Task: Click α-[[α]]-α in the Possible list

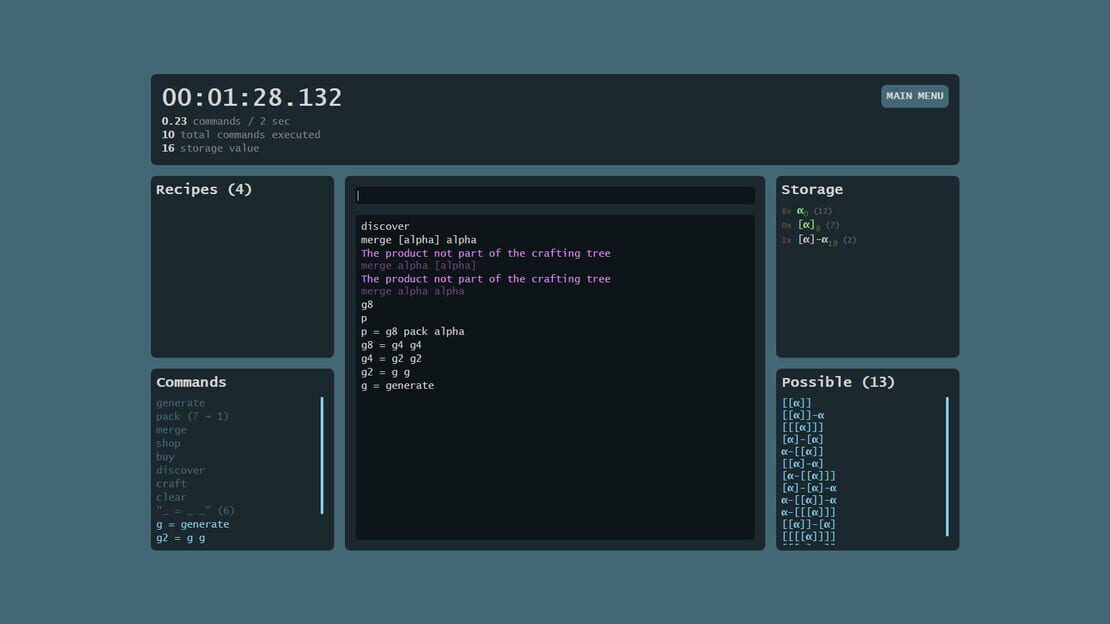Action: tap(808, 500)
